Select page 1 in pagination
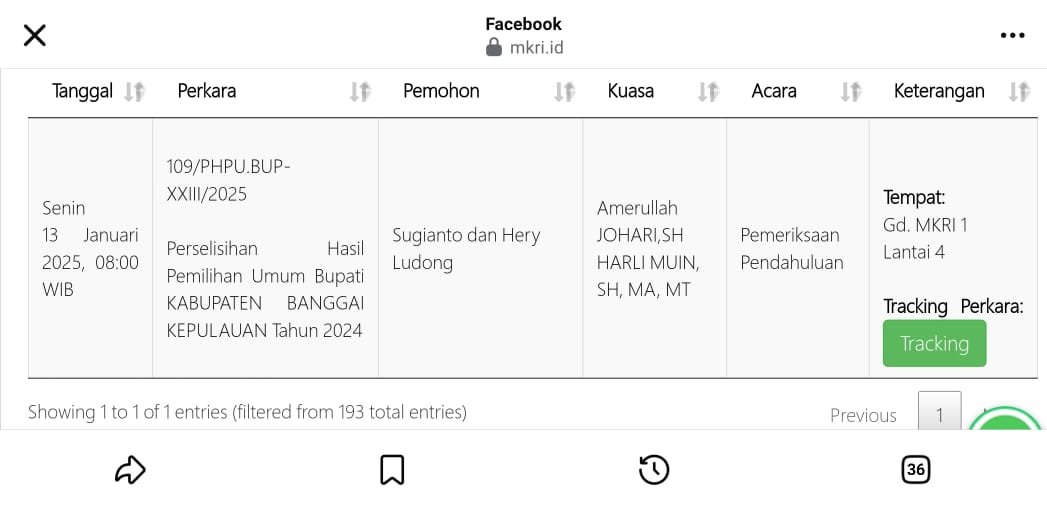This screenshot has width=1047, height=509. pos(939,411)
